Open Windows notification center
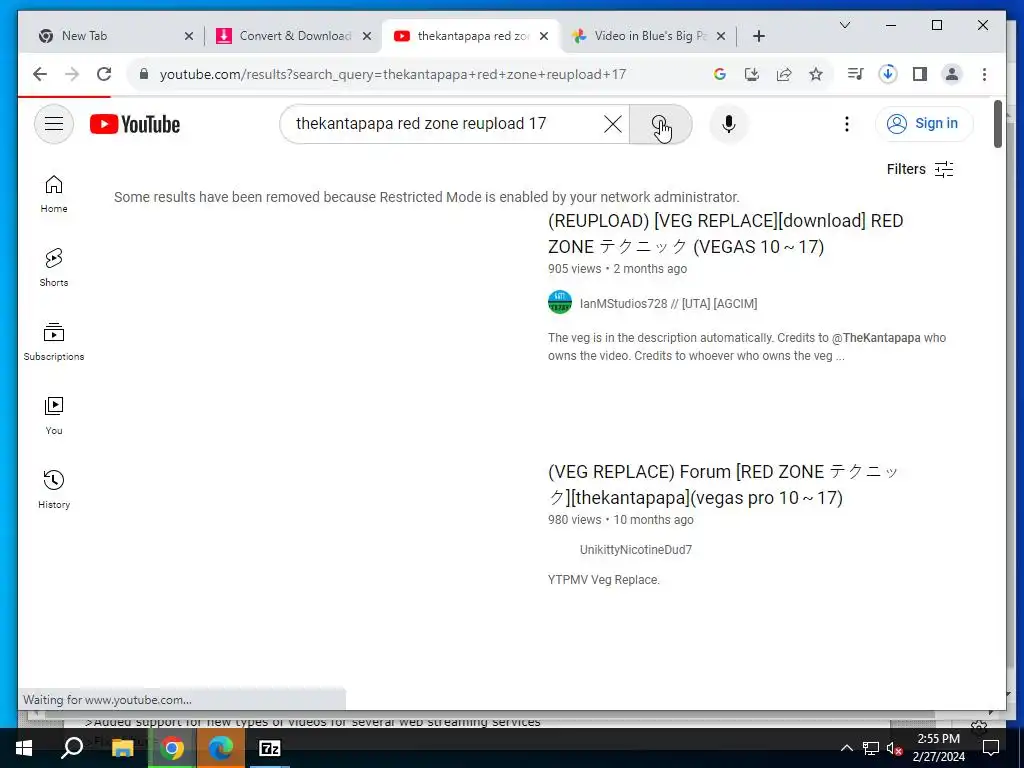This screenshot has height=768, width=1024. (x=991, y=748)
